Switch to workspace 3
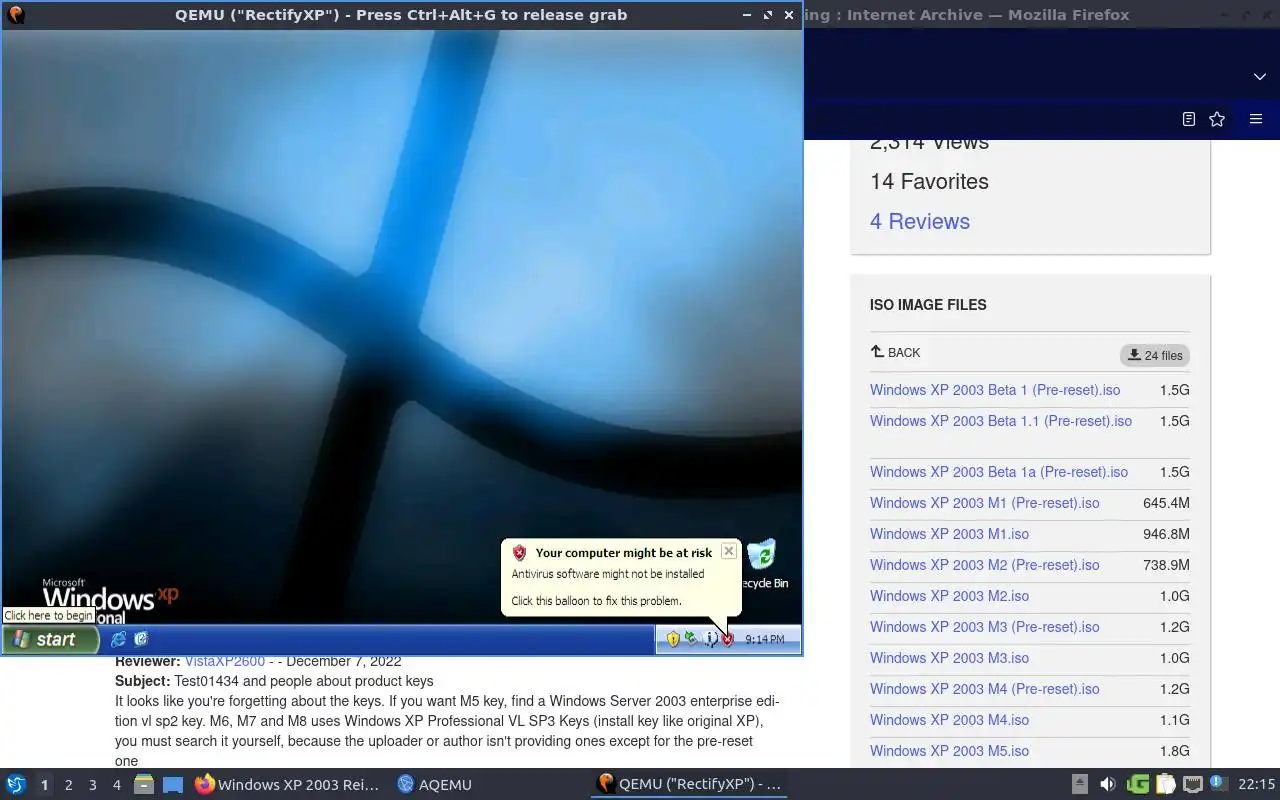Viewport: 1280px width, 800px height. [92, 785]
